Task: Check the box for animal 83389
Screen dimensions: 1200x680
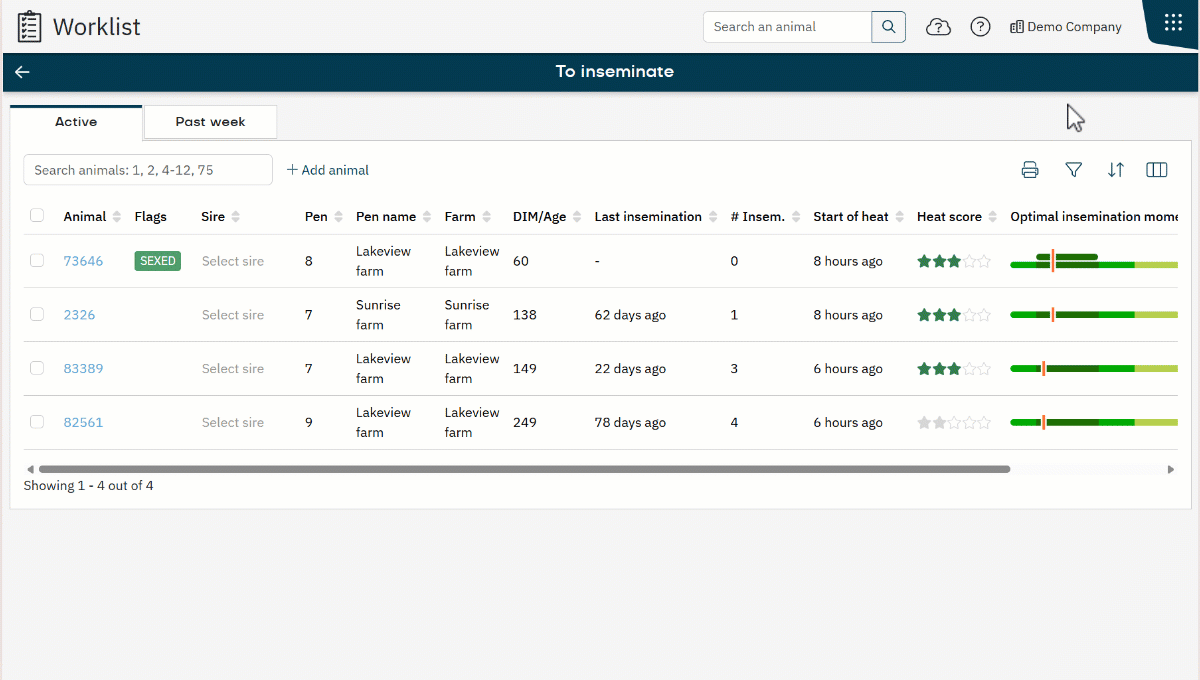Action: (x=37, y=368)
